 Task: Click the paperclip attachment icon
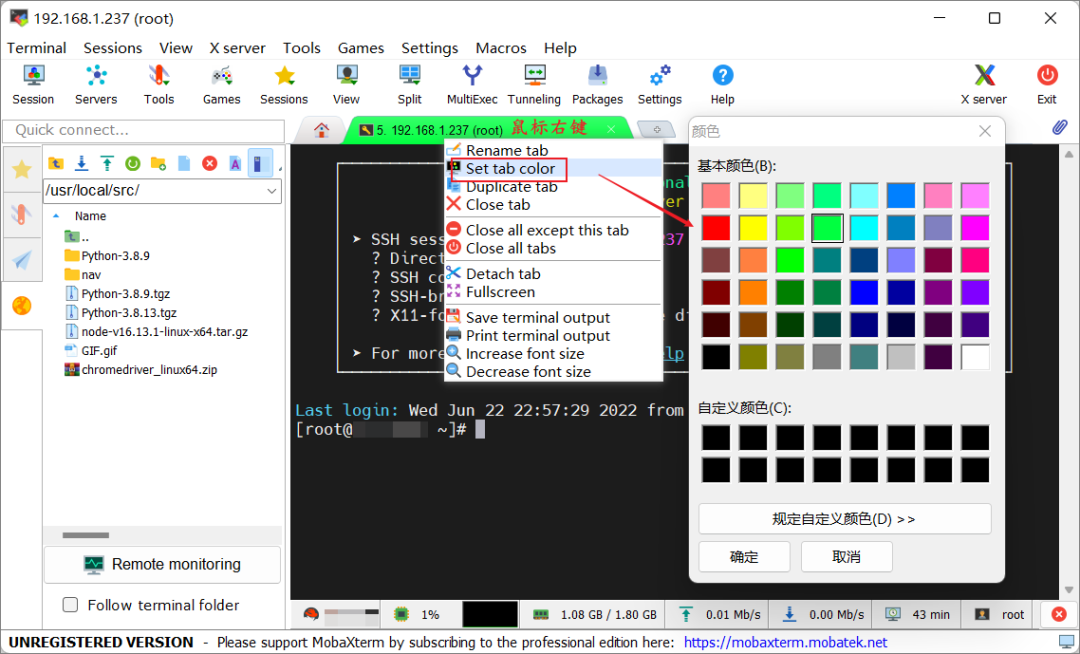coord(1059,127)
